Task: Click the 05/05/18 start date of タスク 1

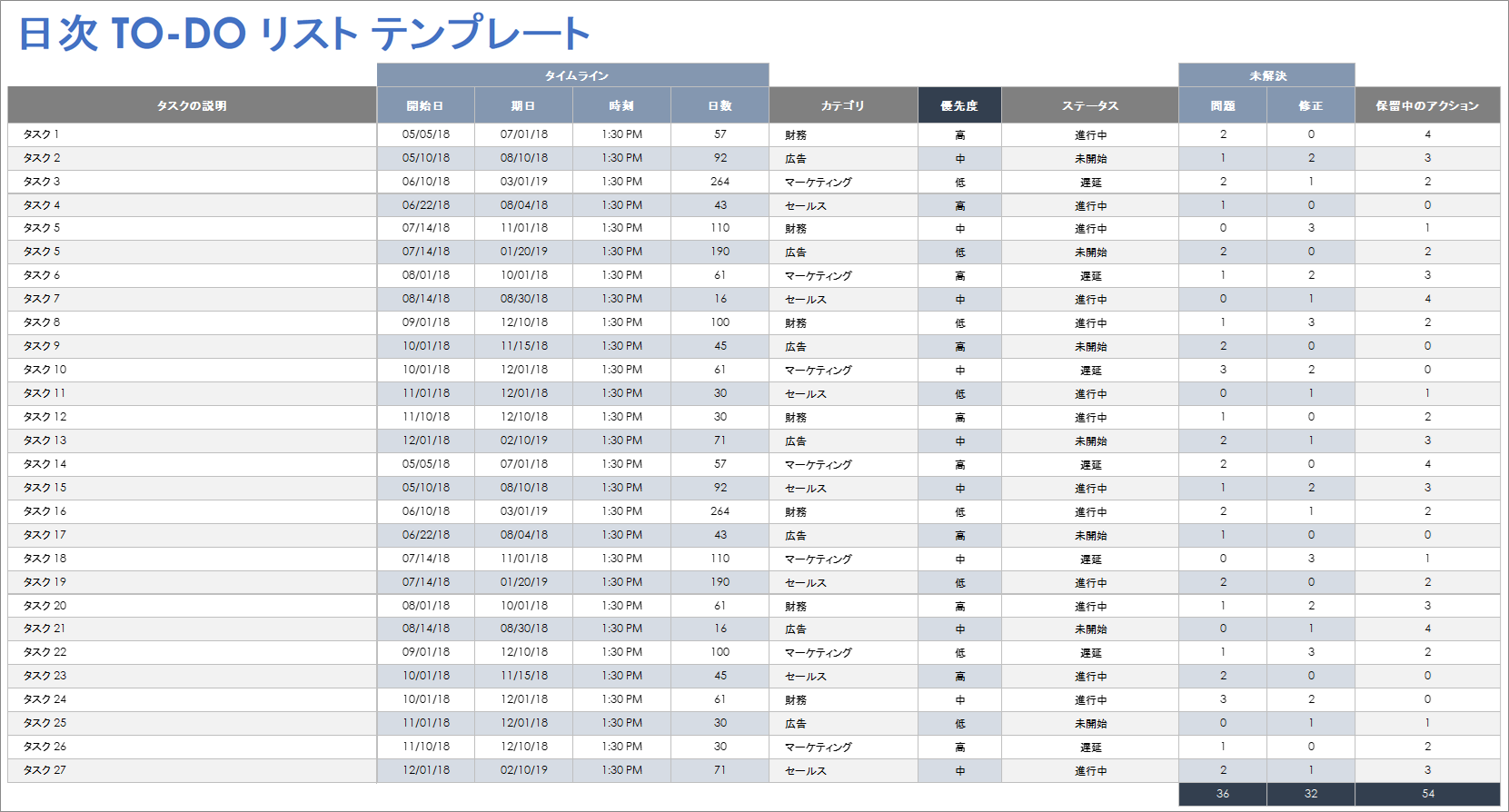Action: (x=425, y=134)
